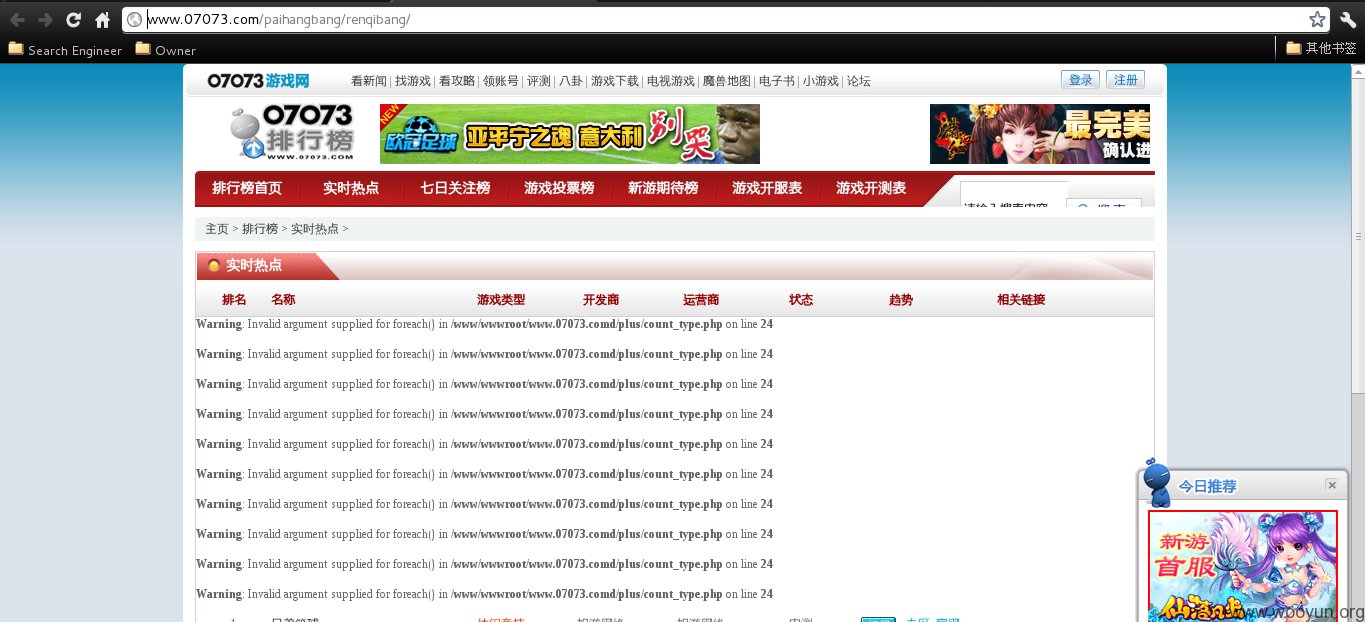This screenshot has width=1365, height=622.
Task: Reload the page with the refresh icon
Action: (x=73, y=19)
